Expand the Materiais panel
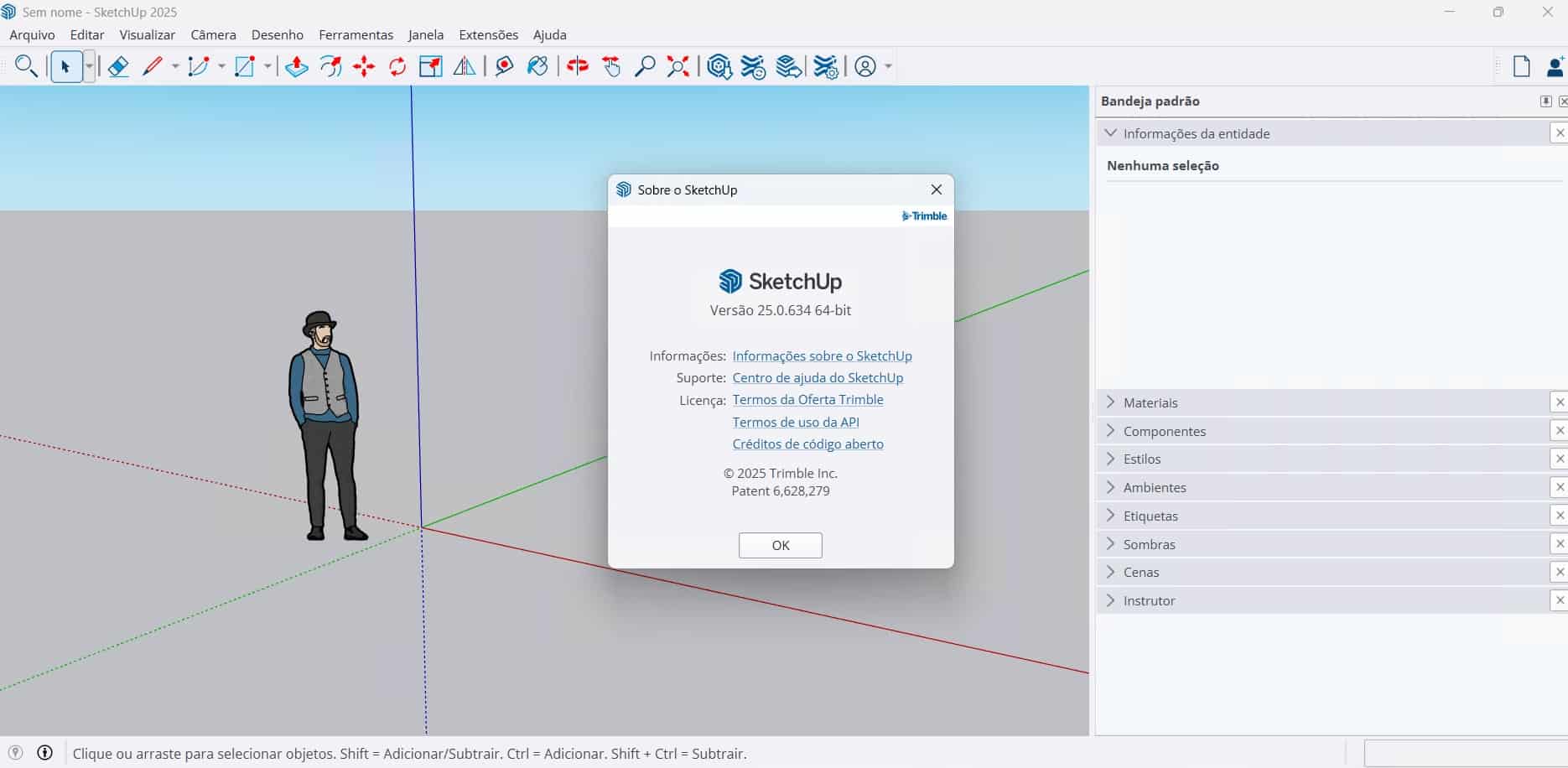Image resolution: width=1568 pixels, height=768 pixels. tap(1111, 402)
